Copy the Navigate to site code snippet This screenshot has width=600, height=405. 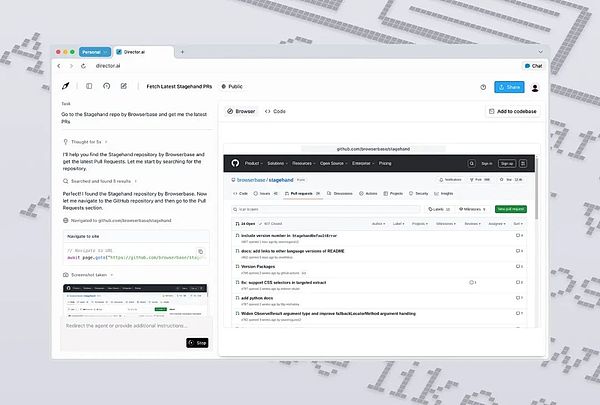tap(200, 251)
